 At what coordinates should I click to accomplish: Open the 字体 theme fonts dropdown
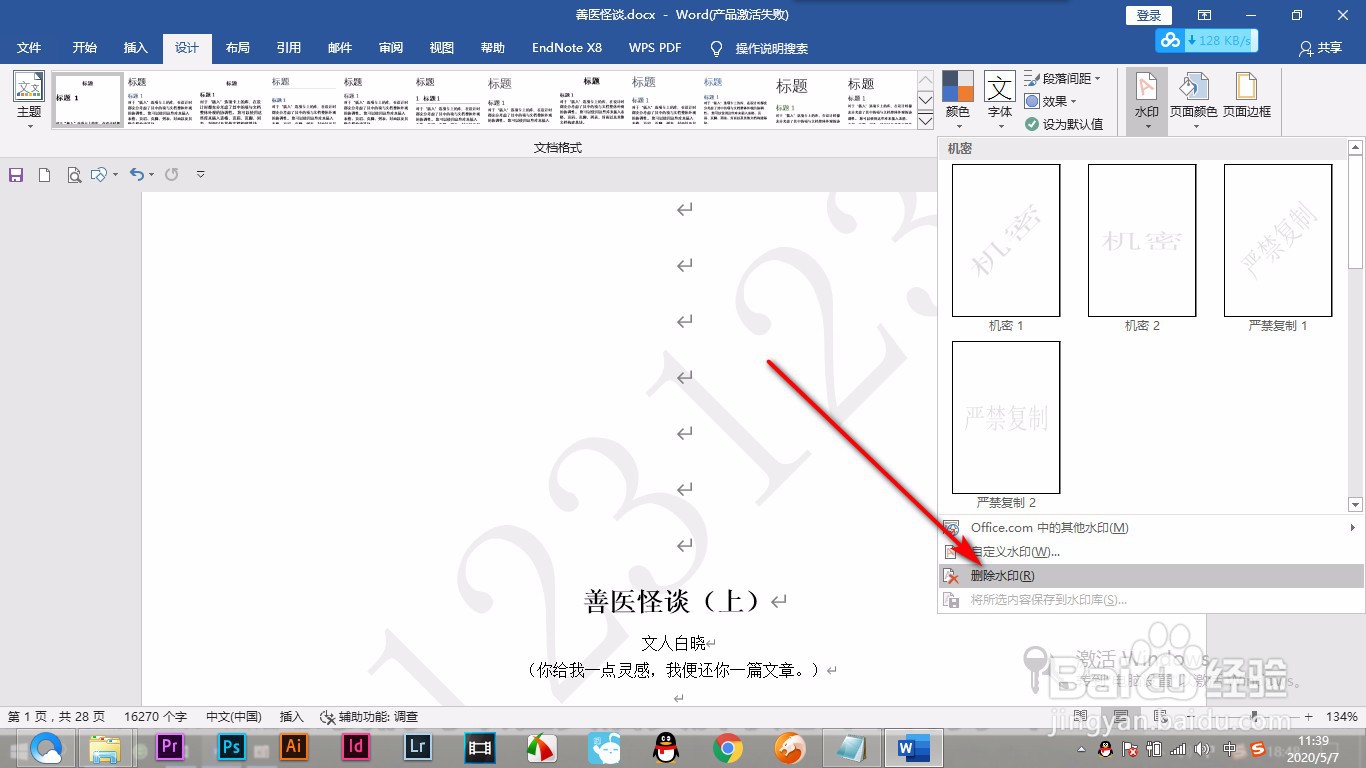(1000, 99)
